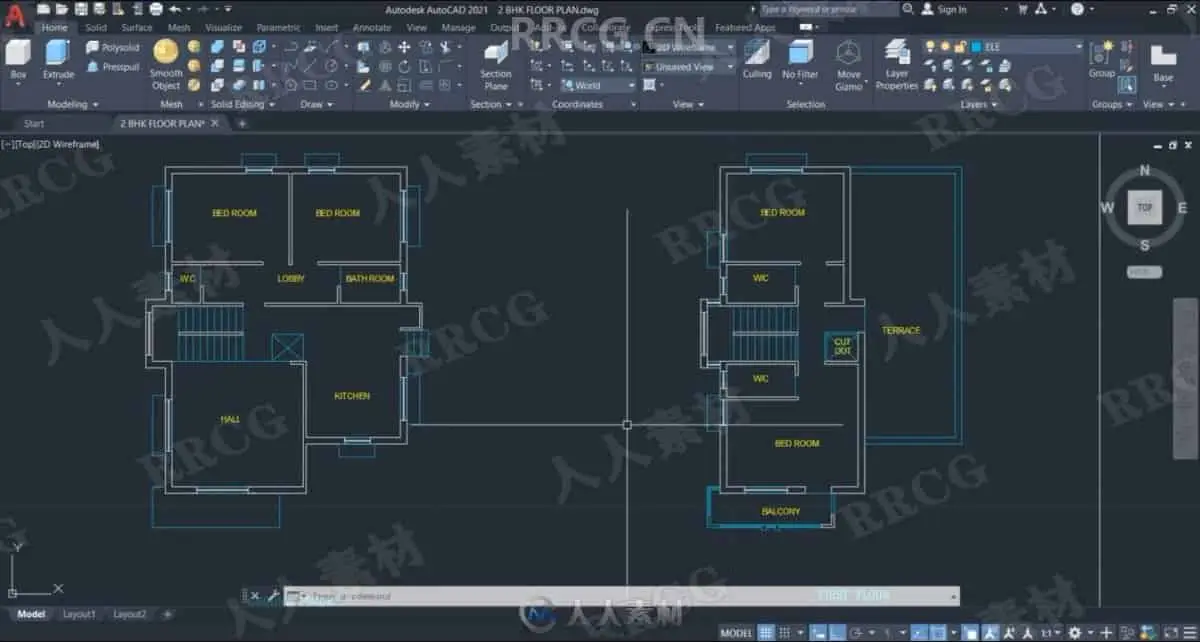Click the Section Plane tool
This screenshot has height=642, width=1200.
click(496, 66)
